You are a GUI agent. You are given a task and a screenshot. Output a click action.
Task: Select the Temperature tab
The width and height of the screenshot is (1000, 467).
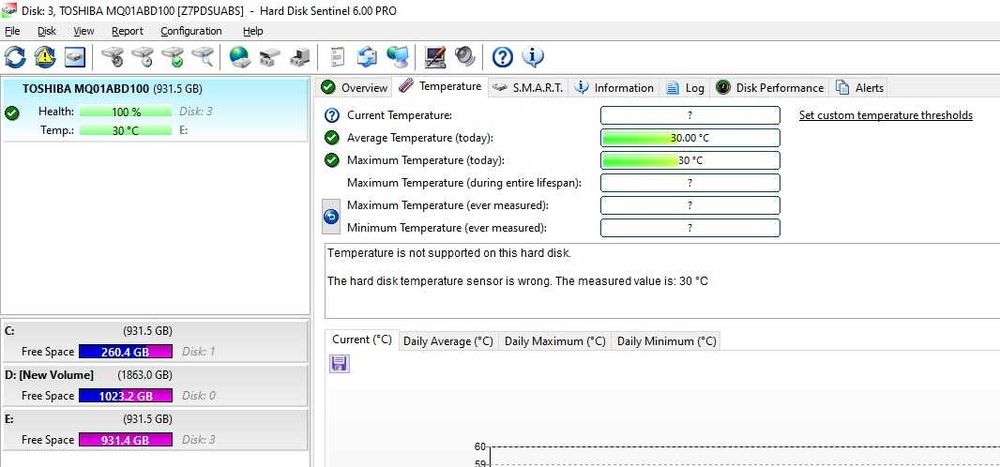click(x=441, y=86)
